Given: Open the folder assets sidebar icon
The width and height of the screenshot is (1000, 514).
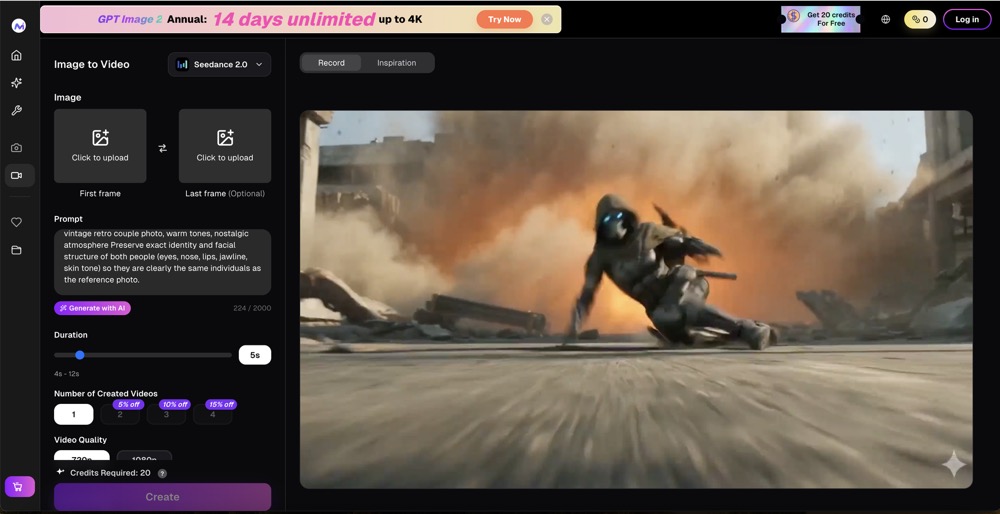Looking at the screenshot, I should [x=17, y=250].
